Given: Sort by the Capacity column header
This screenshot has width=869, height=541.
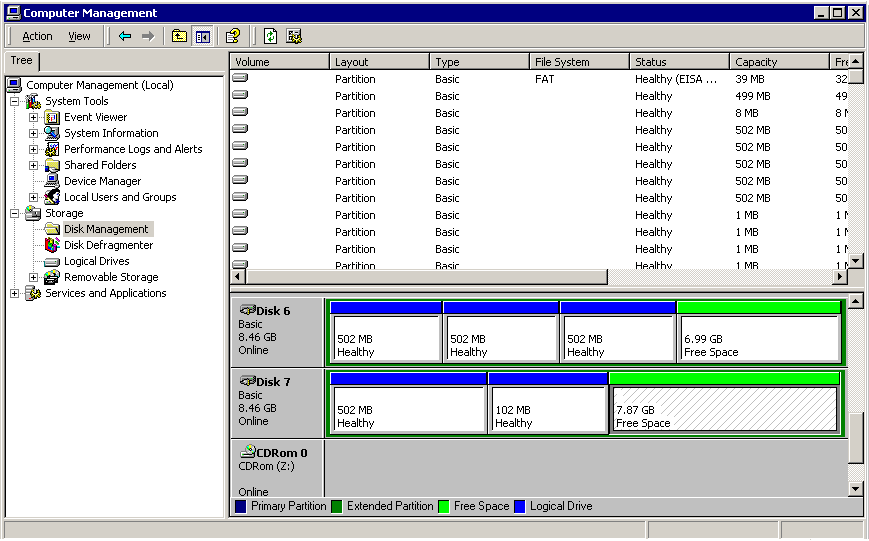Looking at the screenshot, I should coord(779,62).
